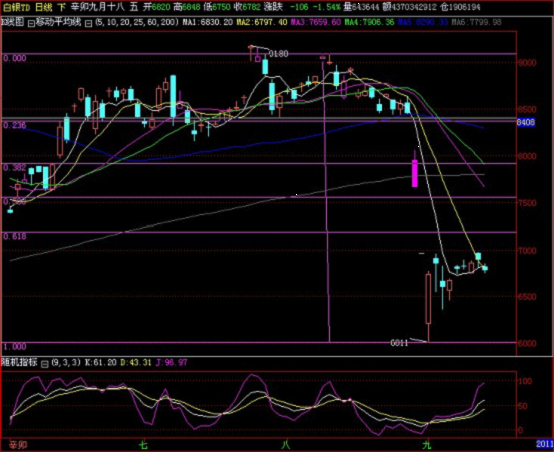Click the K线图 chart type label
Image resolution: width=554 pixels, height=452 pixels.
pos(13,22)
